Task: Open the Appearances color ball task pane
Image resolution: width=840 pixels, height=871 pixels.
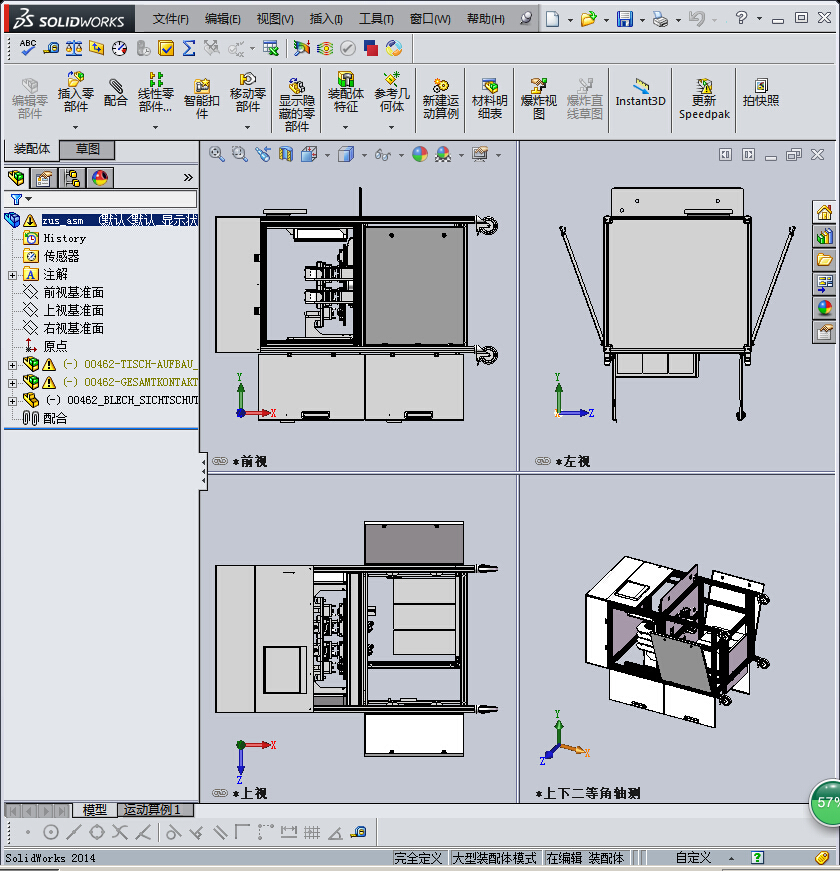Action: pos(824,308)
